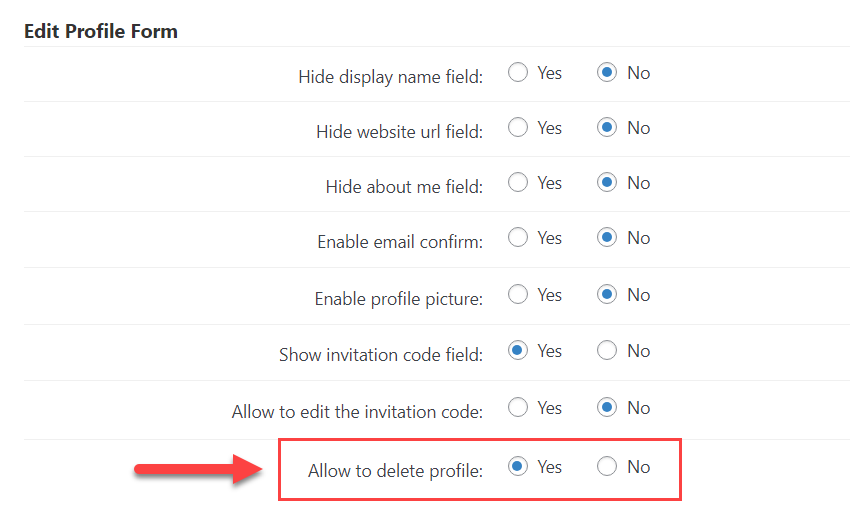Click the Allow to delete profile label
Viewport: 850px width, 510px height.
[395, 470]
